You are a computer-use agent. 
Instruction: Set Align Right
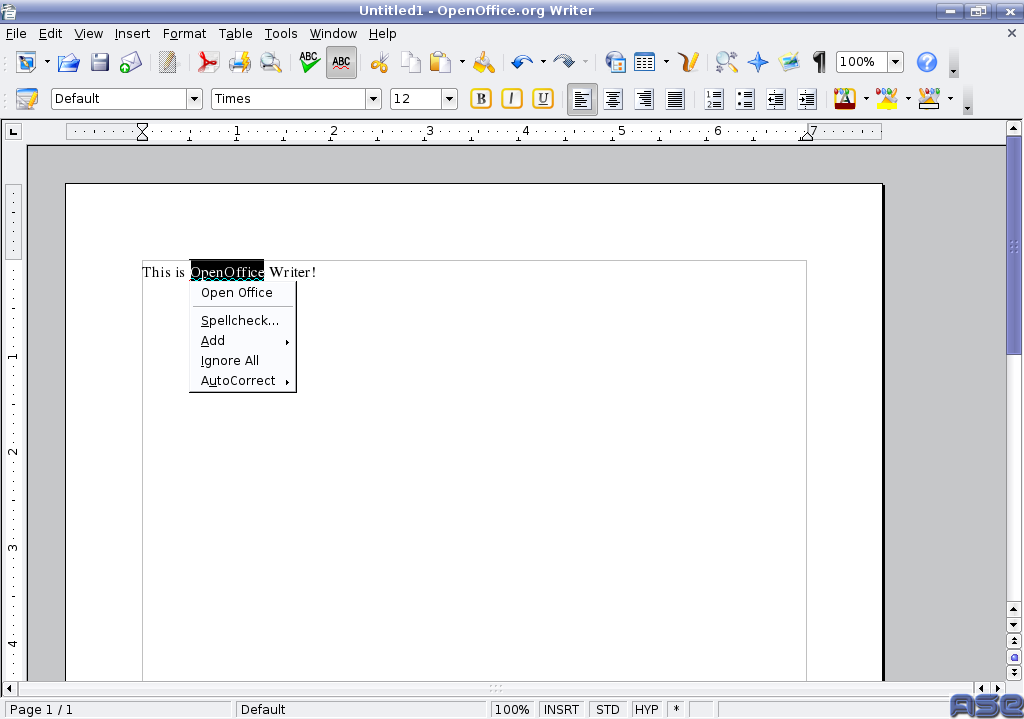click(644, 99)
